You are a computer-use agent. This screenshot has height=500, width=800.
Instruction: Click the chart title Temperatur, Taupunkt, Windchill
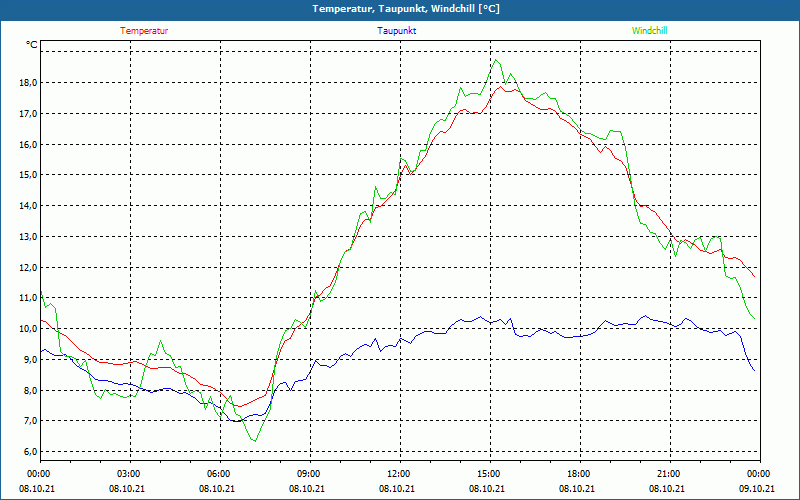406,9
